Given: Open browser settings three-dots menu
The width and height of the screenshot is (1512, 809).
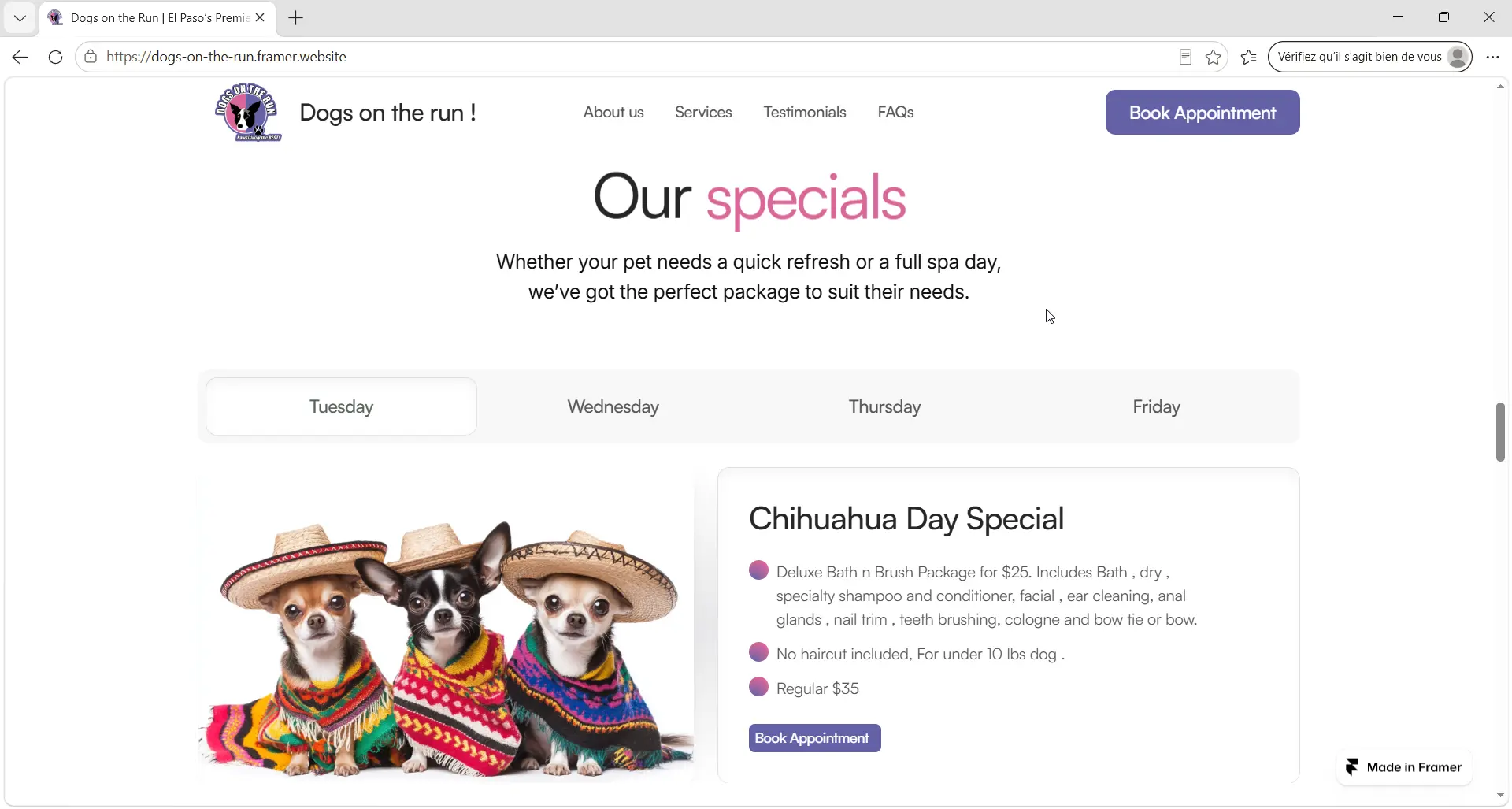Looking at the screenshot, I should click(x=1492, y=57).
